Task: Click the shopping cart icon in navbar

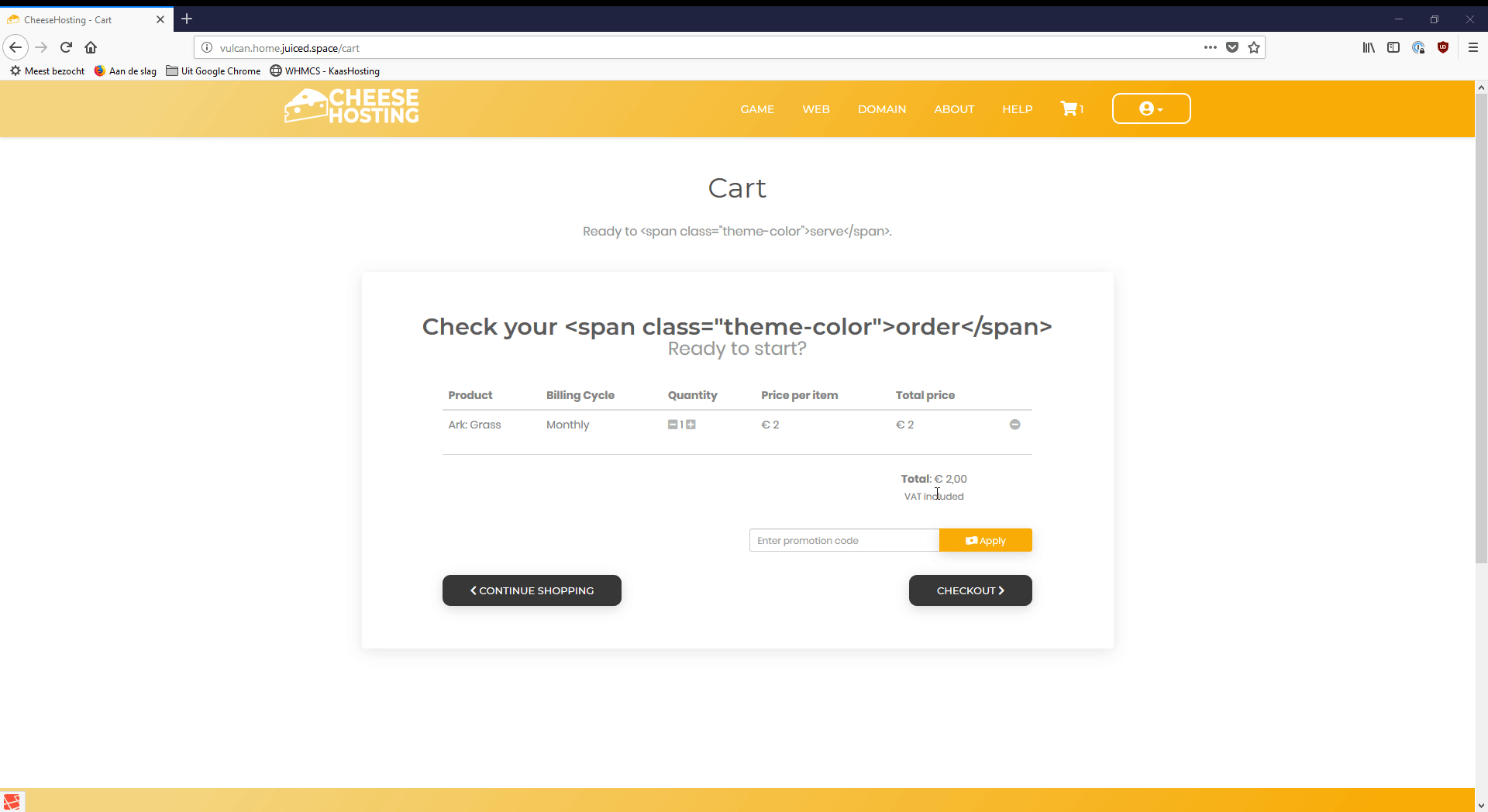Action: pyautogui.click(x=1070, y=108)
